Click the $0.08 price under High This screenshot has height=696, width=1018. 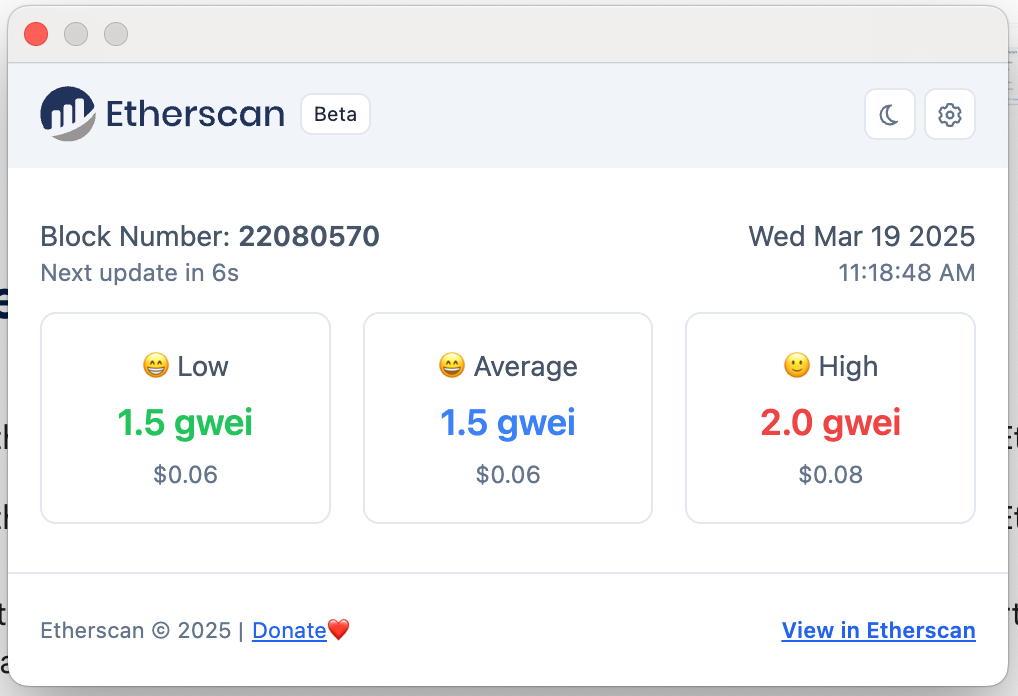coord(830,475)
